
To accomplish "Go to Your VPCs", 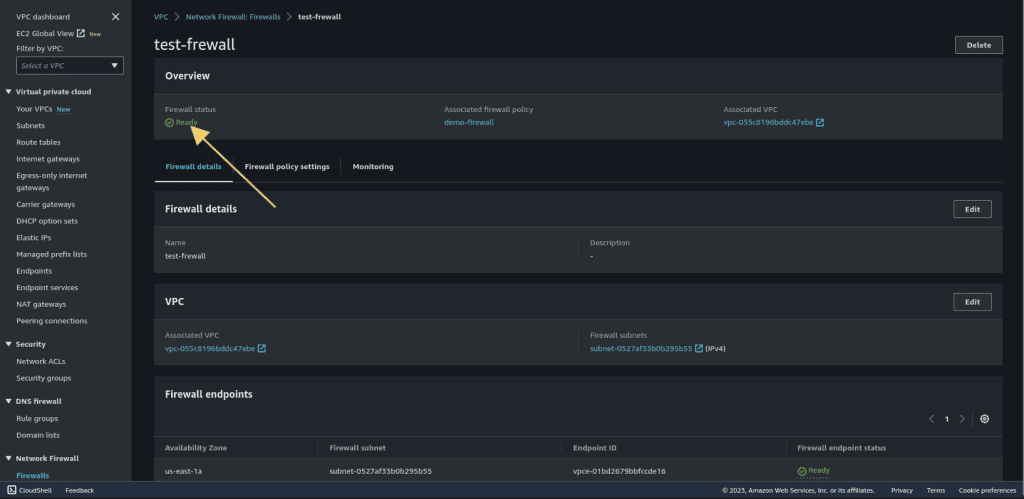I will coord(34,109).
